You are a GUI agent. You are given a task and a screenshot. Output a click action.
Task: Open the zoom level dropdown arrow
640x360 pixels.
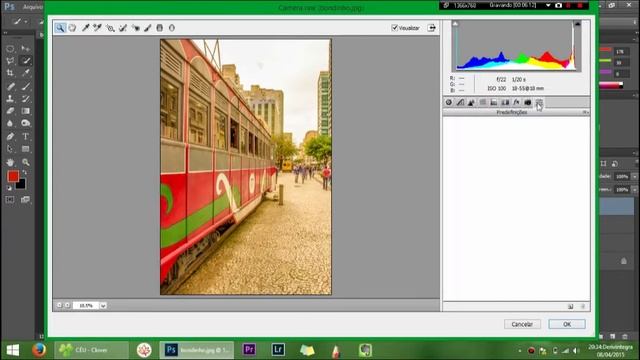tap(103, 305)
